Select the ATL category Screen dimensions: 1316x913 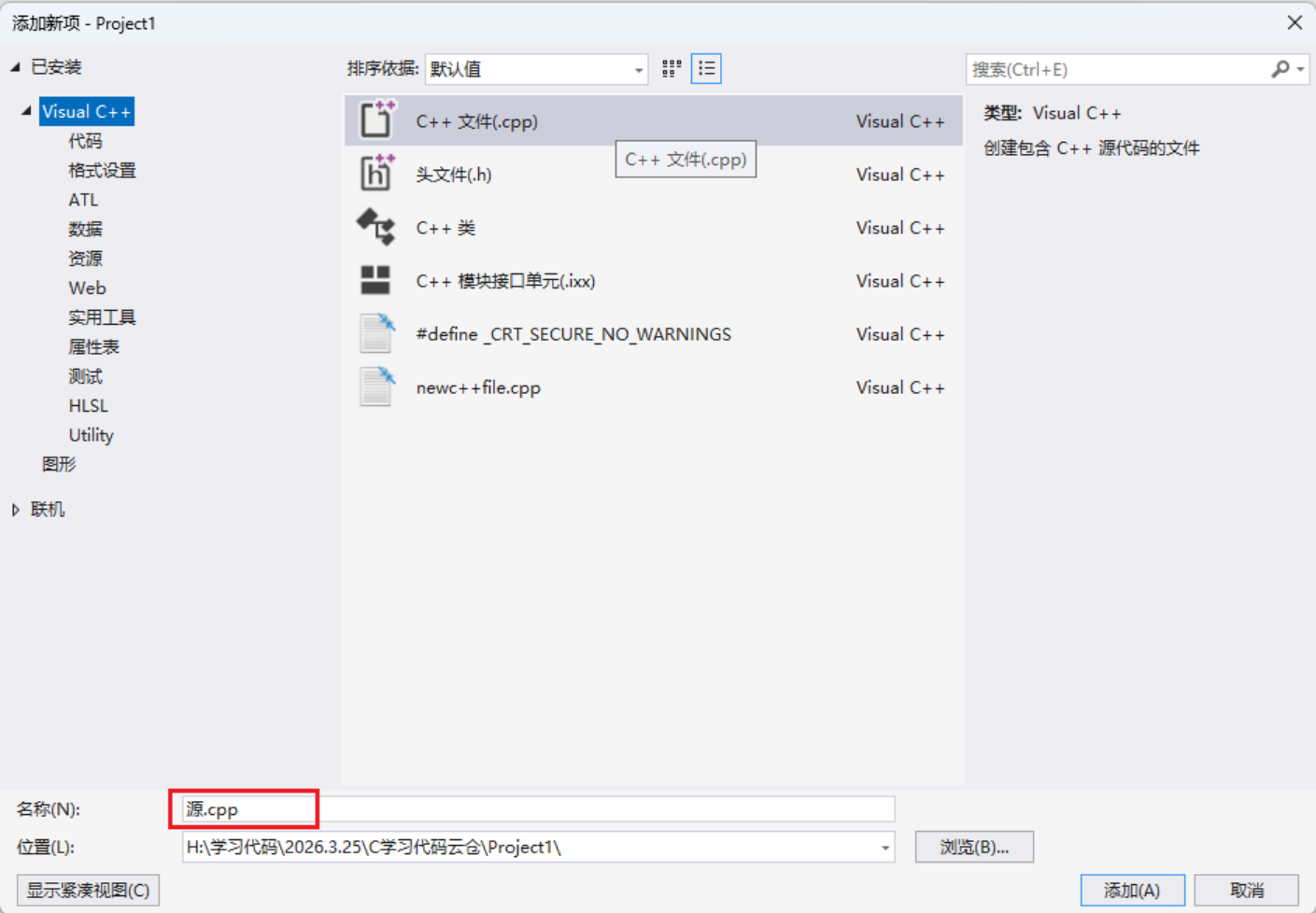tap(83, 200)
